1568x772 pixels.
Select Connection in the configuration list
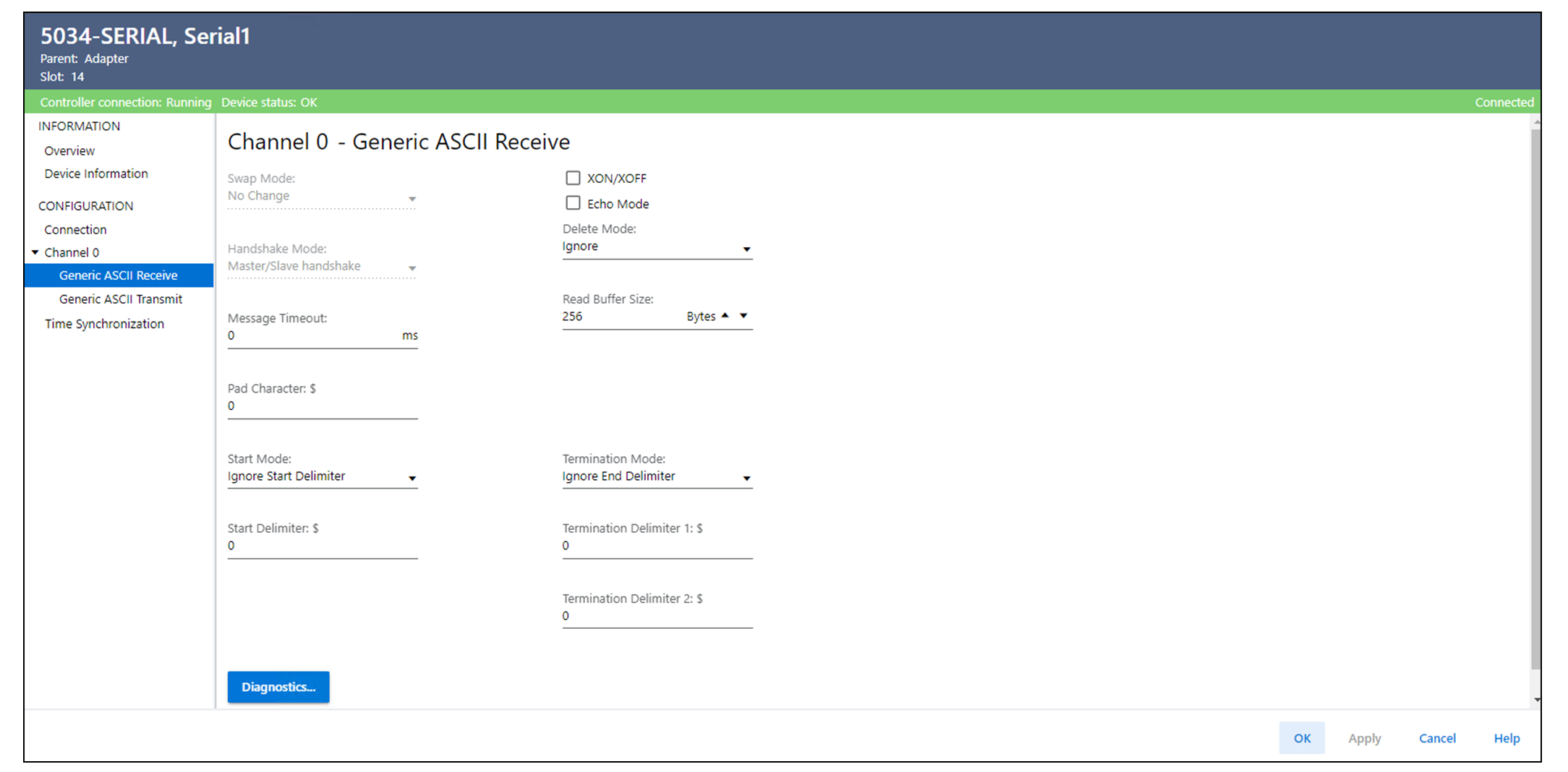75,229
